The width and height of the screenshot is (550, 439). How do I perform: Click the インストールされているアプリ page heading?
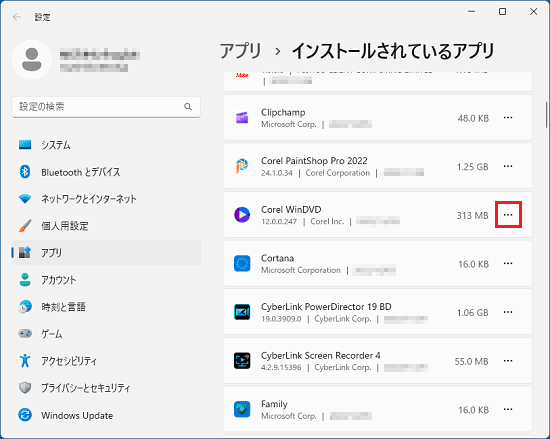point(393,51)
